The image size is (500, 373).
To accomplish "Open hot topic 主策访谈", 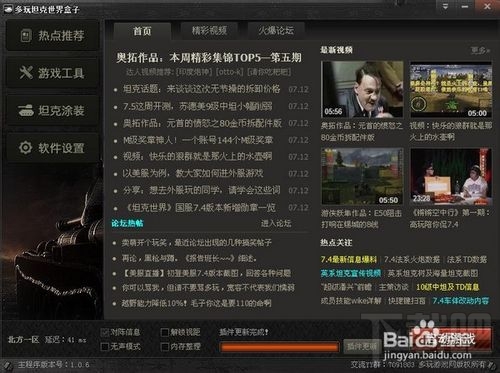I will (x=394, y=287).
